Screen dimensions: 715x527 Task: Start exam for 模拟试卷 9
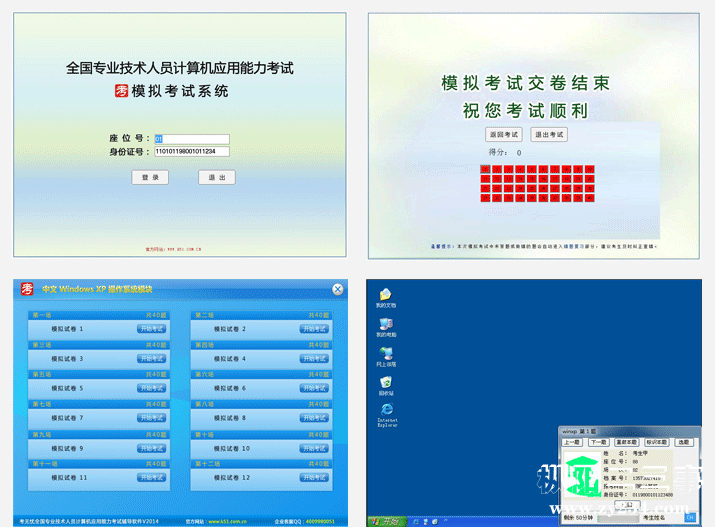tap(152, 449)
